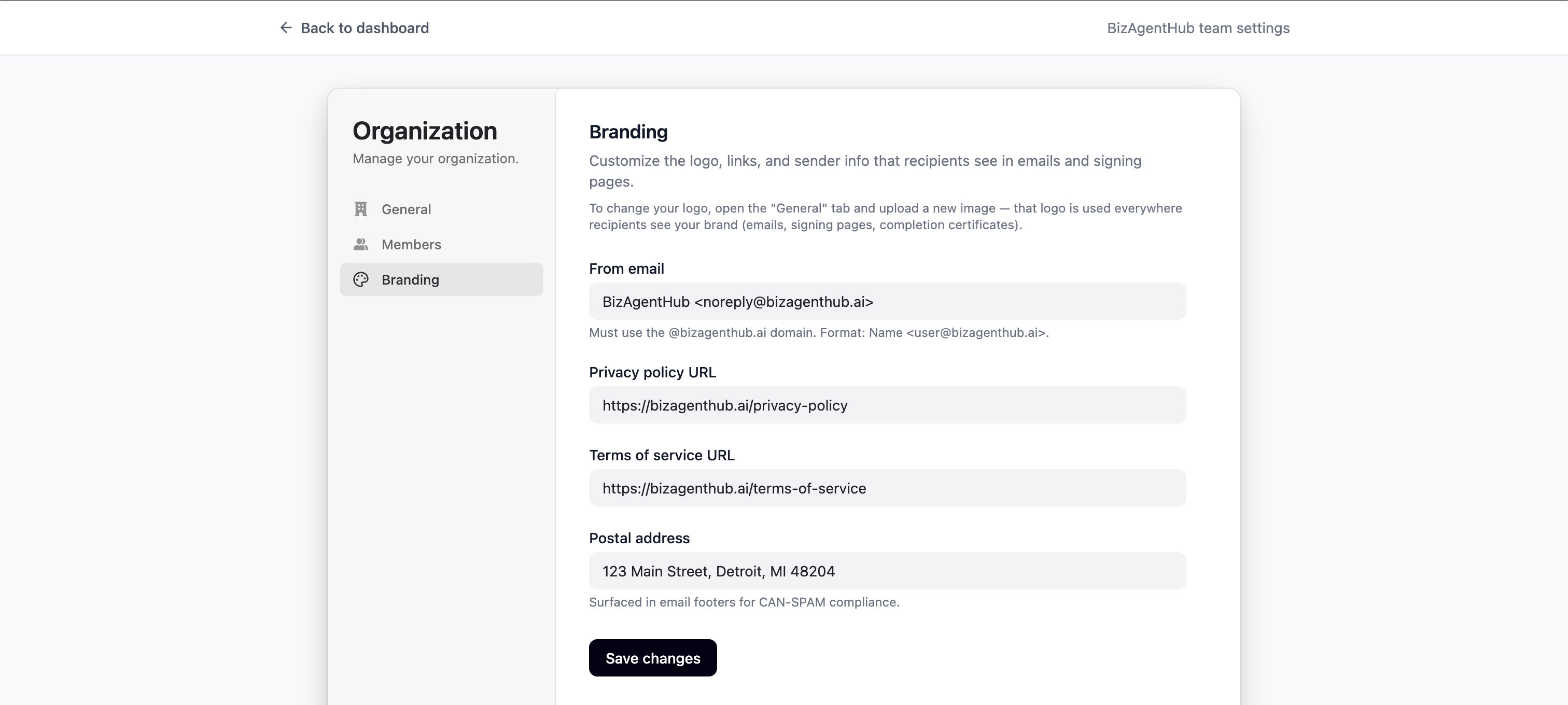The height and width of the screenshot is (705, 1568).
Task: Click 'Manage your organization.' text
Action: [436, 159]
